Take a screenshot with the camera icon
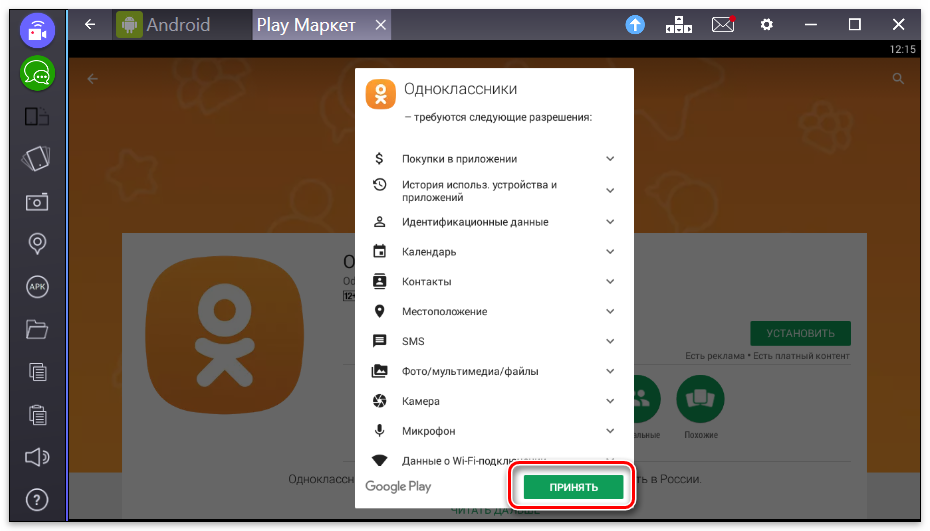930x531 pixels. click(x=37, y=202)
